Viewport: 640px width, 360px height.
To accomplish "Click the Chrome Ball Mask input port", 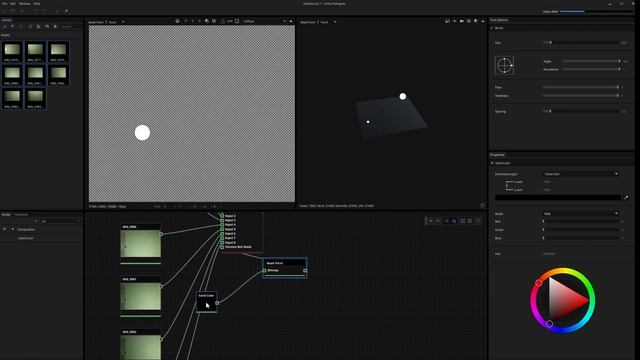I will tap(222, 247).
